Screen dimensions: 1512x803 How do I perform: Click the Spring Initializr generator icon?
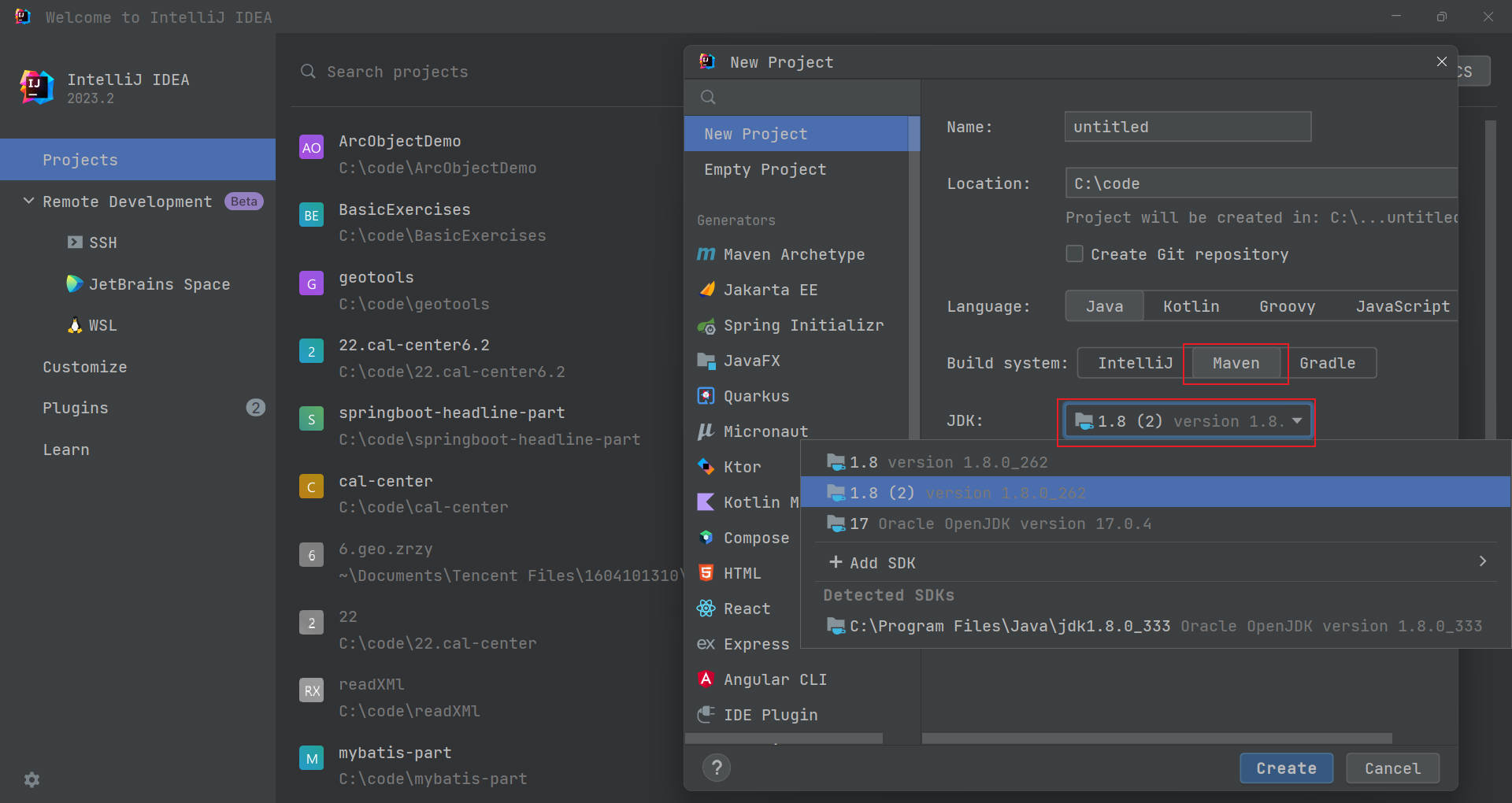click(x=706, y=326)
